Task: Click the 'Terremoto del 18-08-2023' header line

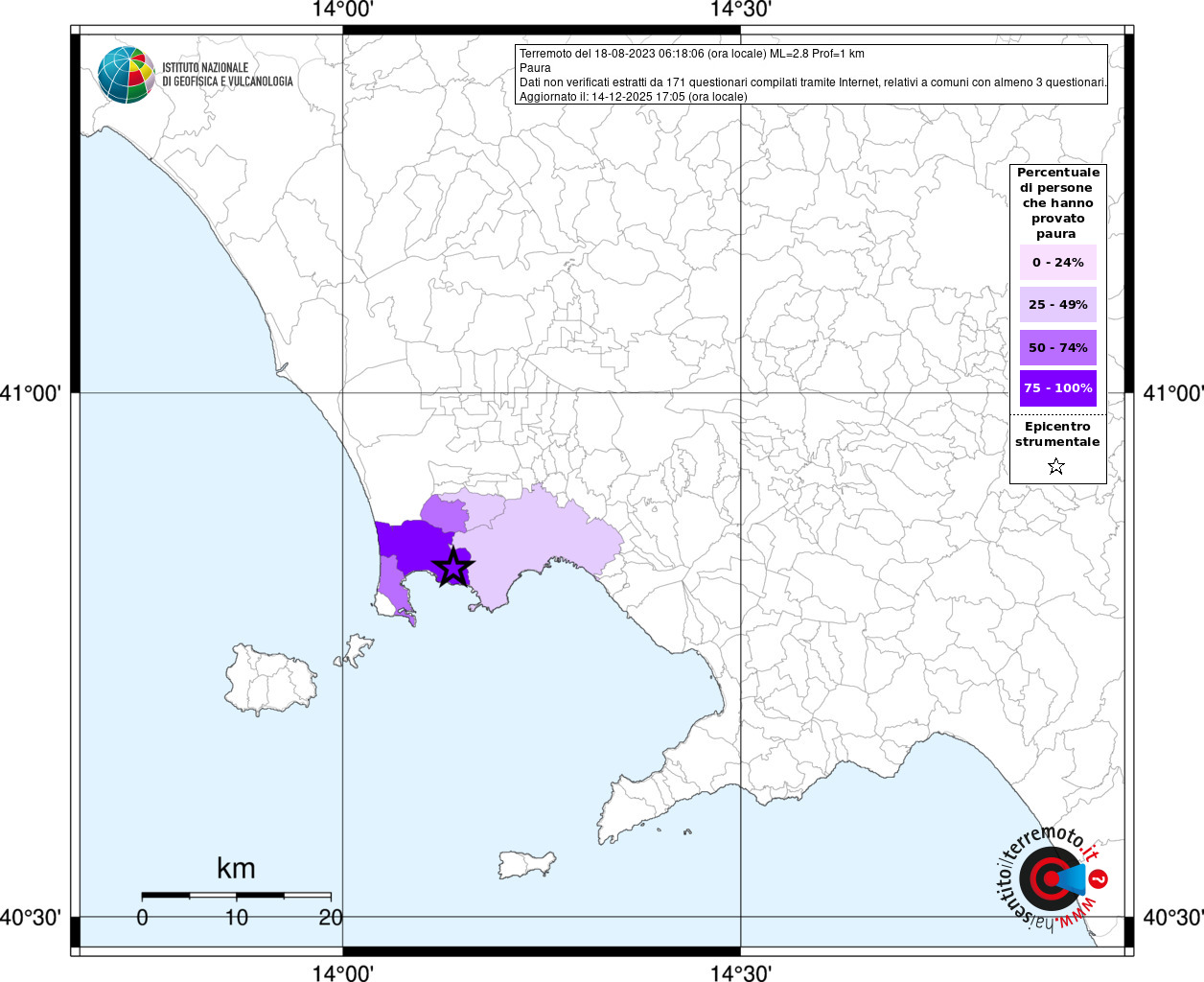Action: click(x=691, y=54)
